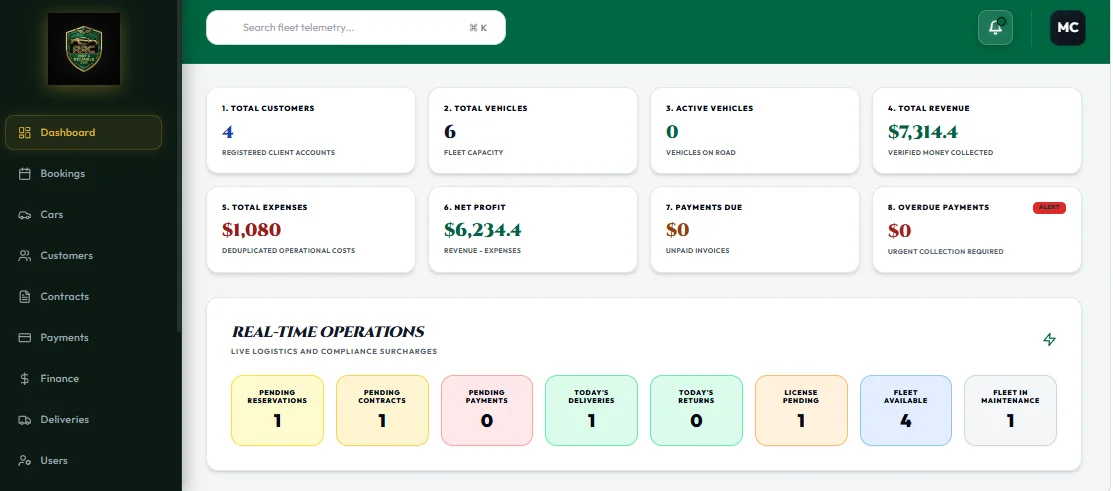Click the ⌘ K shortcut hint
This screenshot has width=1113, height=491.
point(478,28)
